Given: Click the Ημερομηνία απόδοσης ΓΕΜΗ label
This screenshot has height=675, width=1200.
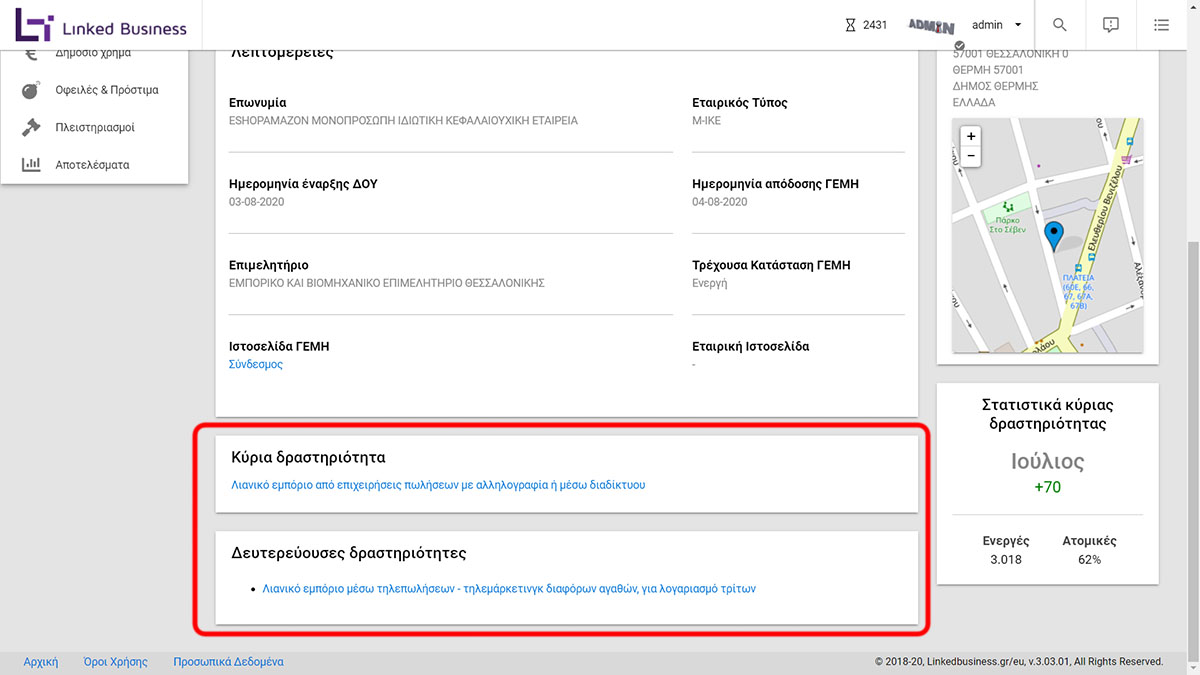Looking at the screenshot, I should point(775,184).
